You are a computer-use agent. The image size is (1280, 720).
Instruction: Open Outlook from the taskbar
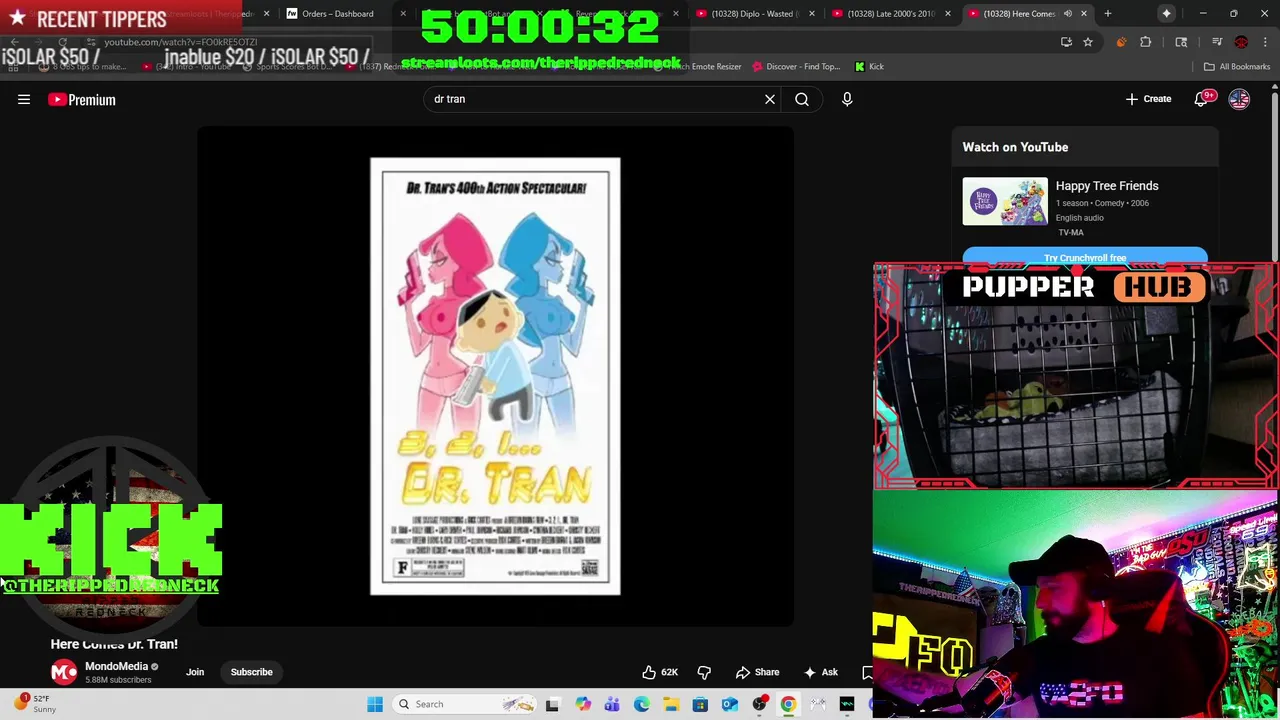[x=730, y=704]
